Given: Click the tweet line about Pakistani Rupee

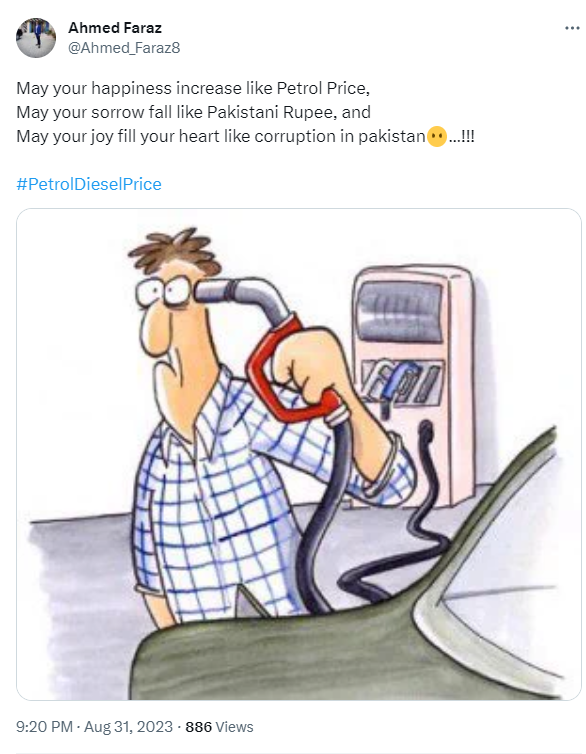Looking at the screenshot, I should (x=194, y=113).
